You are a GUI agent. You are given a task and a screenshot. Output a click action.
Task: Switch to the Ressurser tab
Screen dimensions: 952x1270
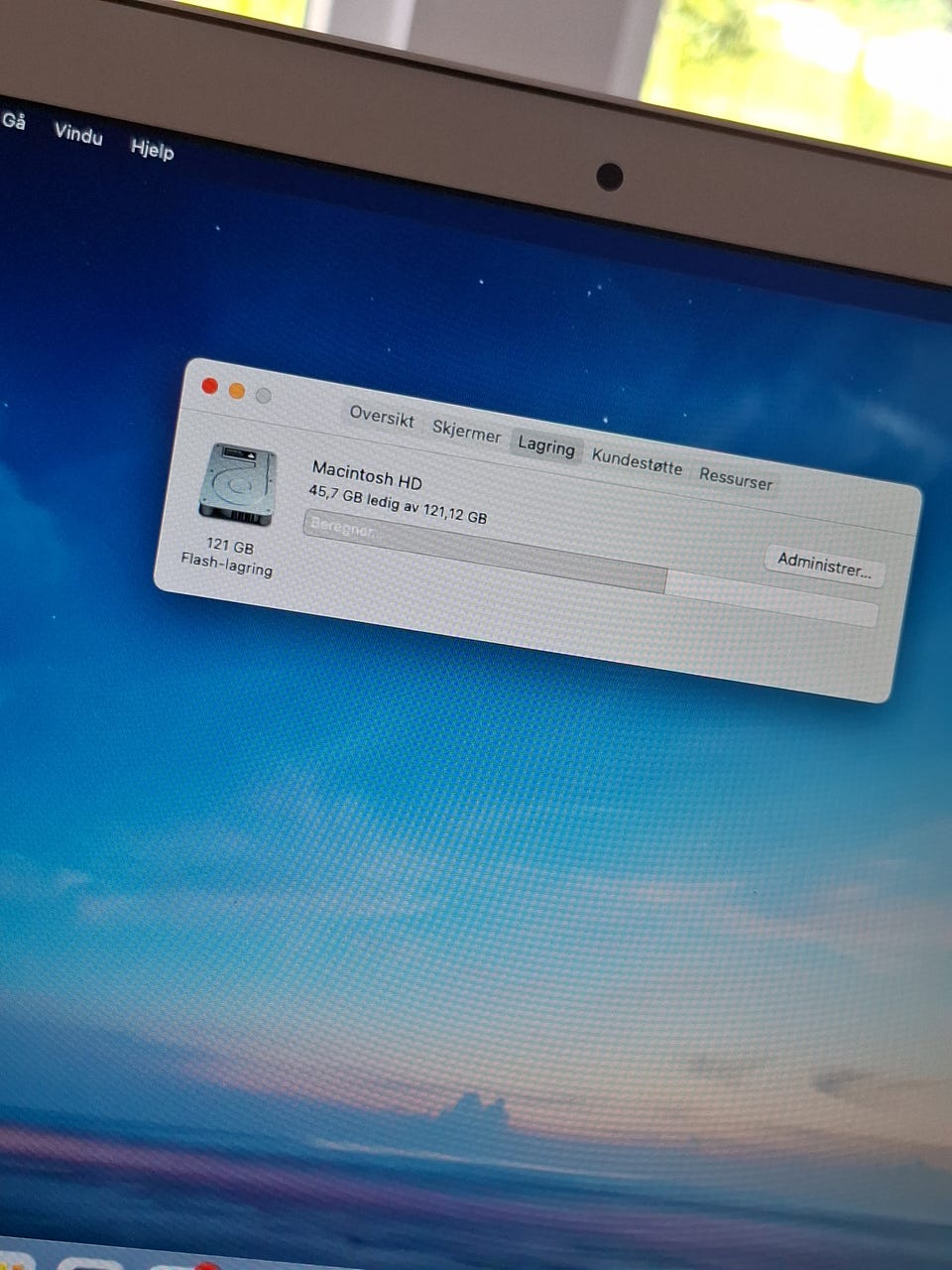tap(735, 478)
